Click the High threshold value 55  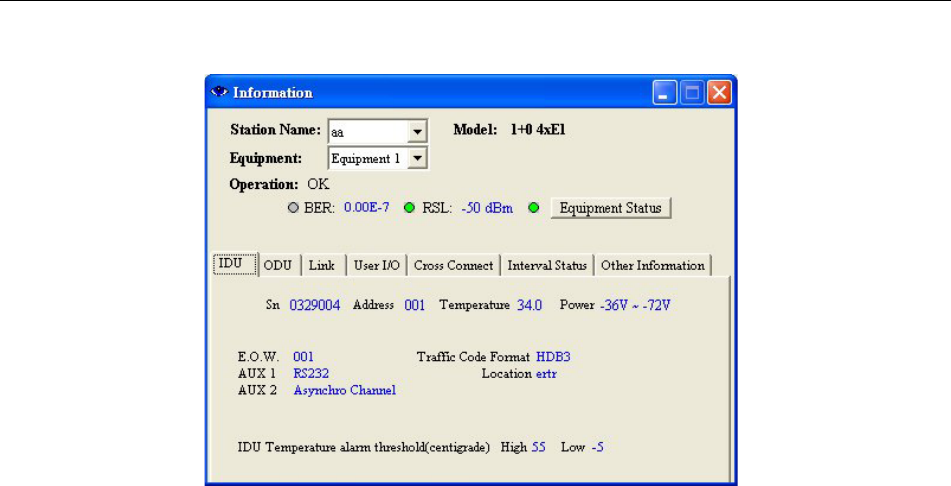539,447
